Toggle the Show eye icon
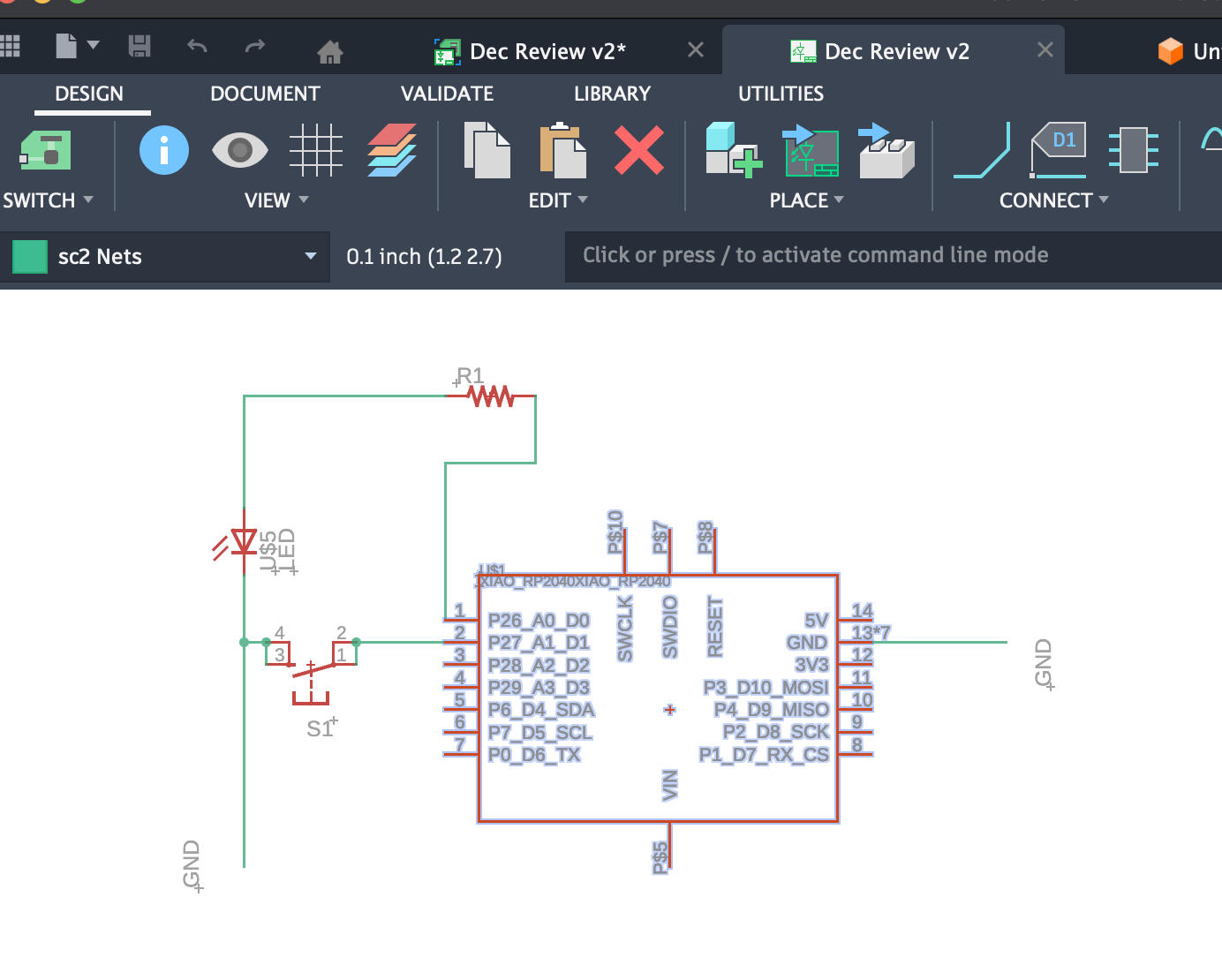The width and height of the screenshot is (1222, 980). pyautogui.click(x=239, y=150)
